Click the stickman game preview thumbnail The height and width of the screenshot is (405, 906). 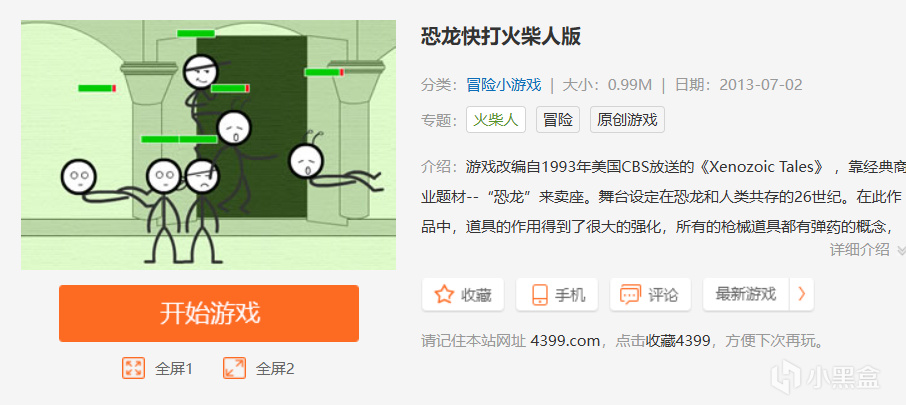tap(209, 144)
